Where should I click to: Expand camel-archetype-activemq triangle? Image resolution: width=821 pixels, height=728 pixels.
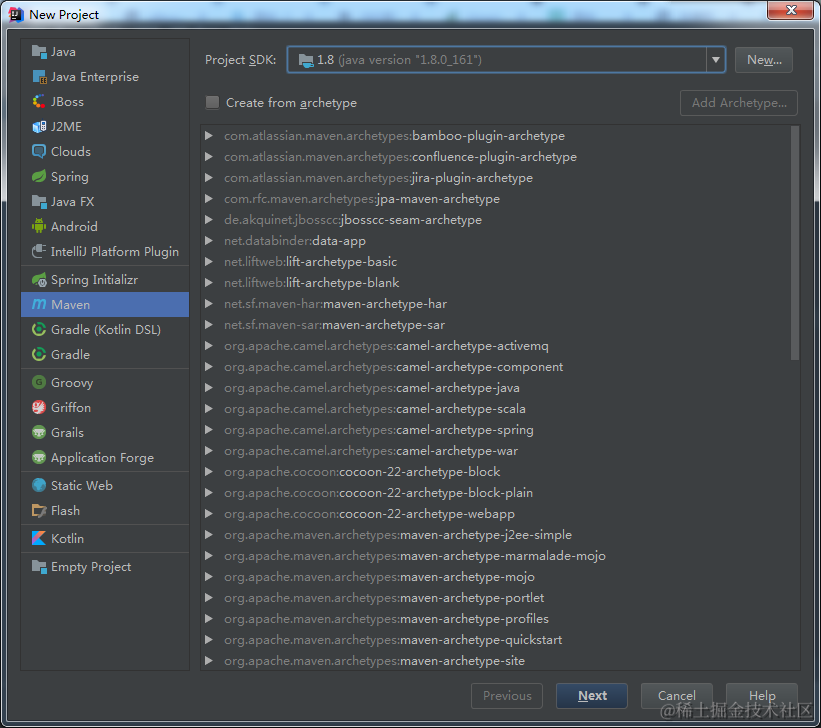[208, 346]
